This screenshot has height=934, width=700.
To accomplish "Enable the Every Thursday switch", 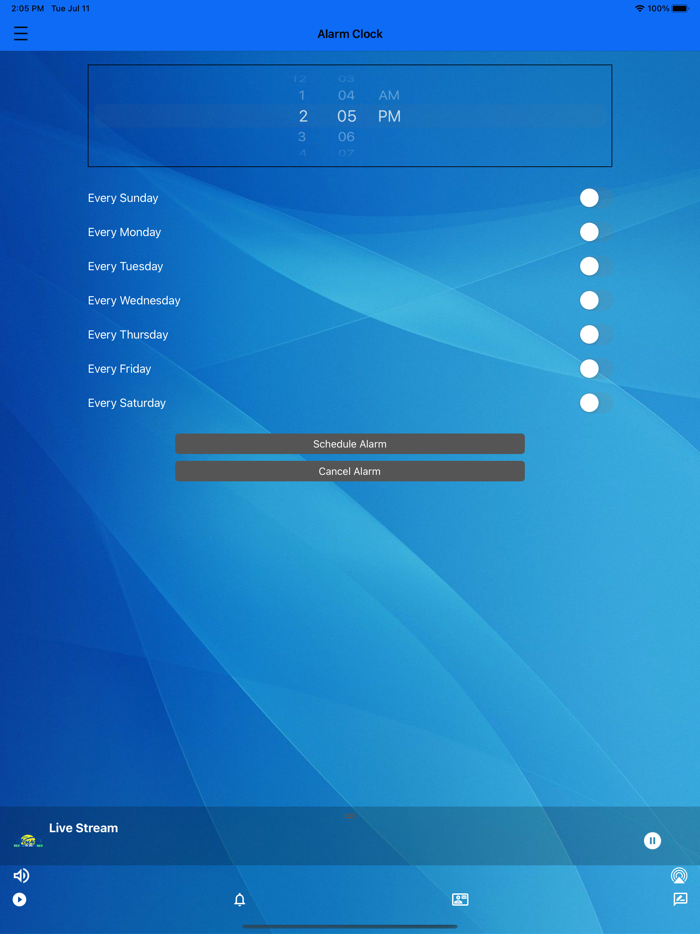I will [x=596, y=335].
